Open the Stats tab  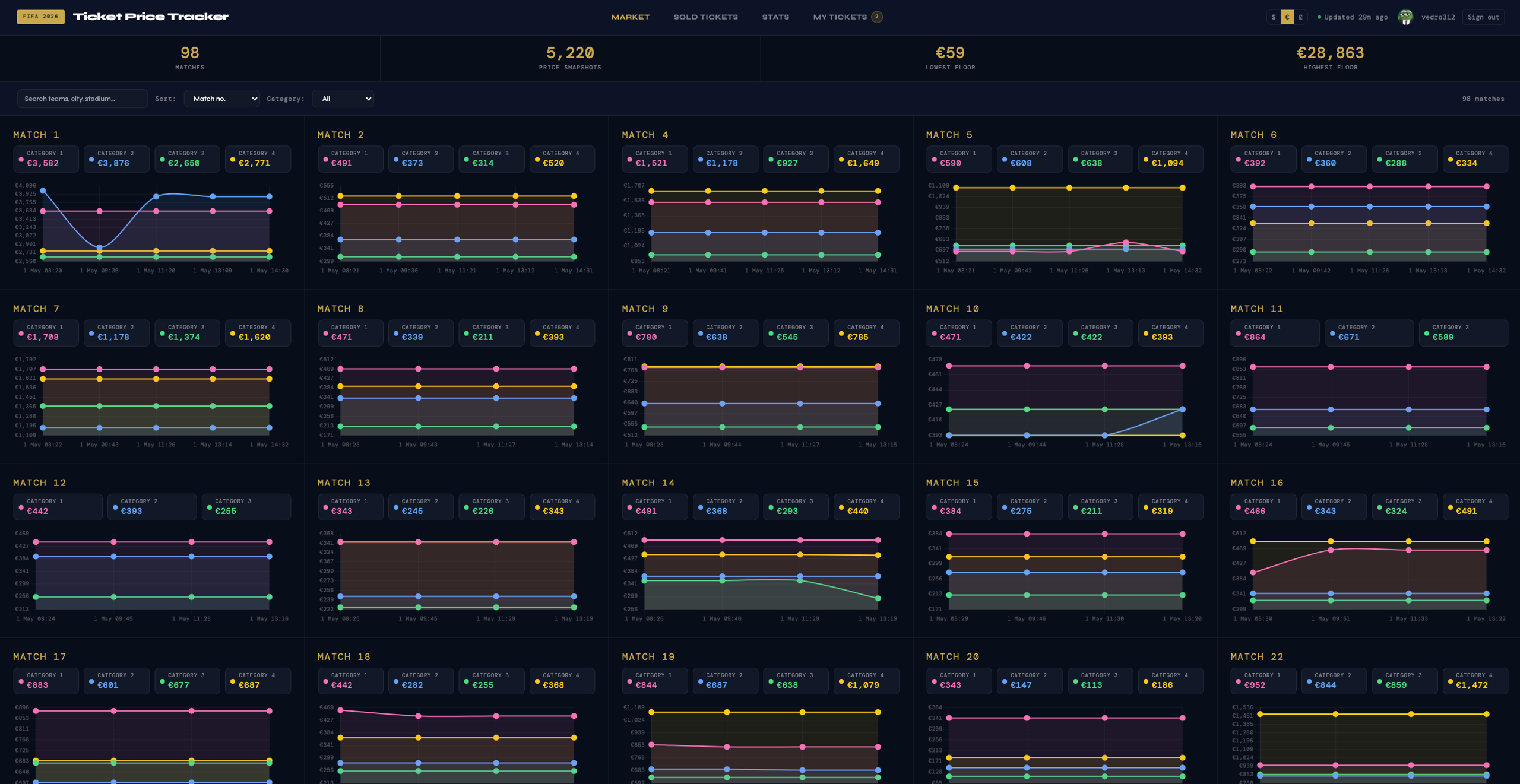tap(775, 17)
